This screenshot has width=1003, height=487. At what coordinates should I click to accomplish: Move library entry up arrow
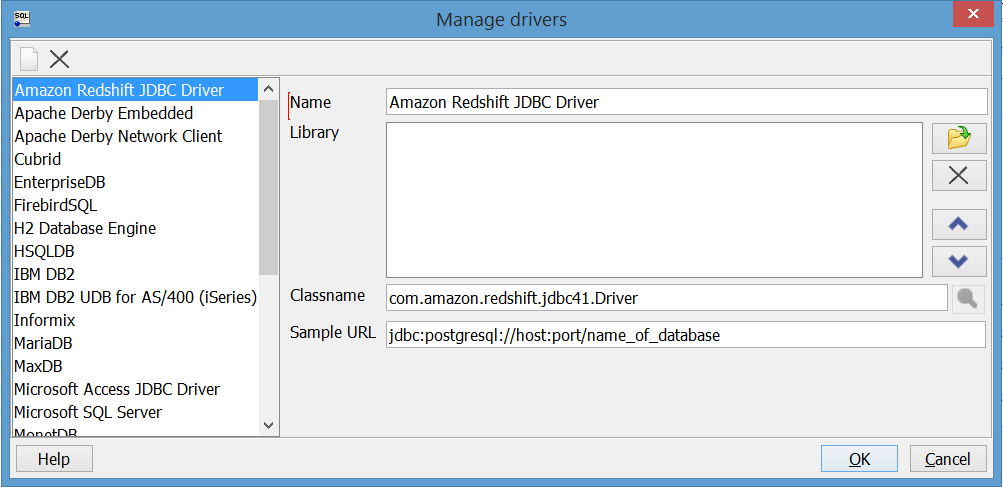[959, 225]
